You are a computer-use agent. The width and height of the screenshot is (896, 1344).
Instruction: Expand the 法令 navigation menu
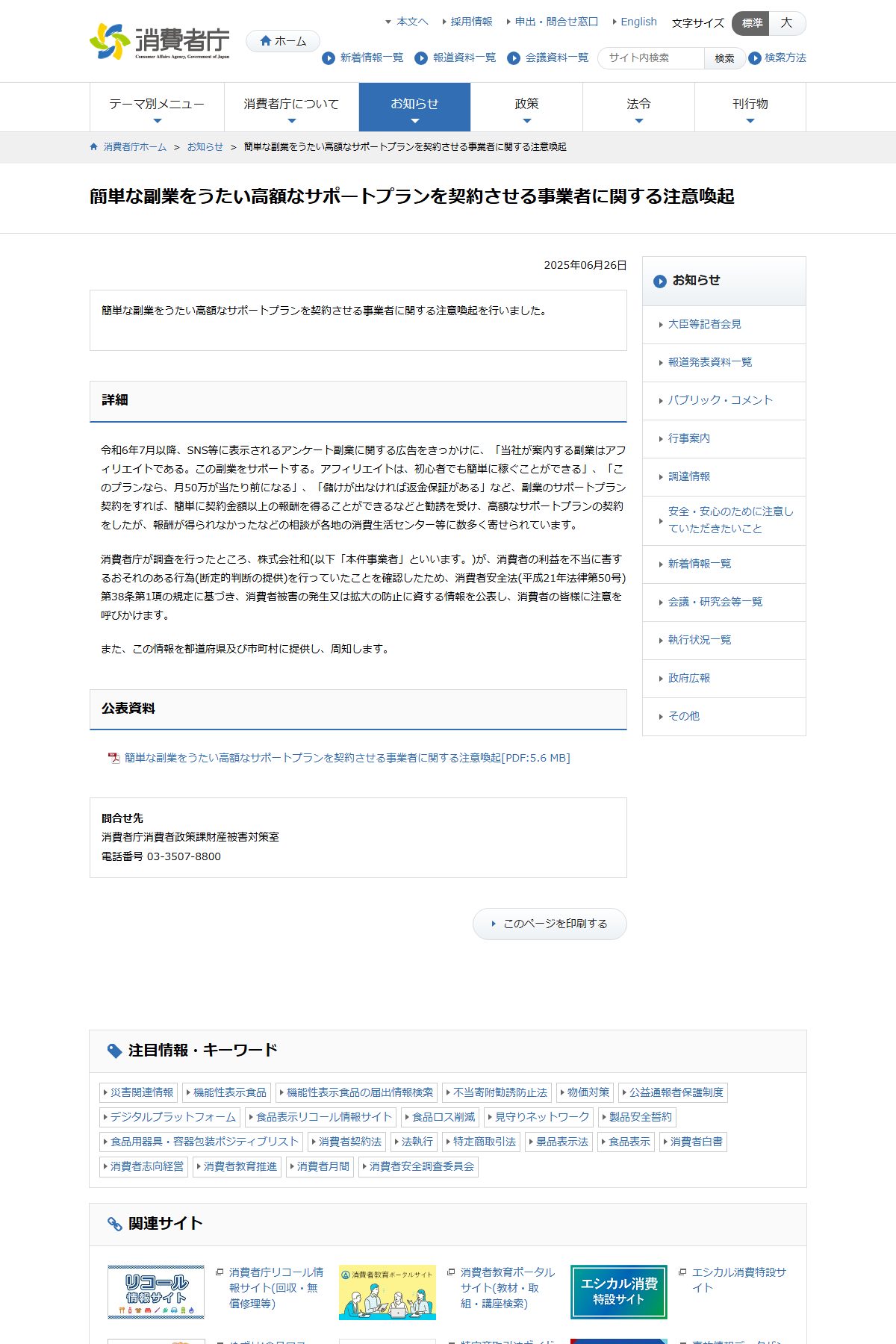point(638,108)
